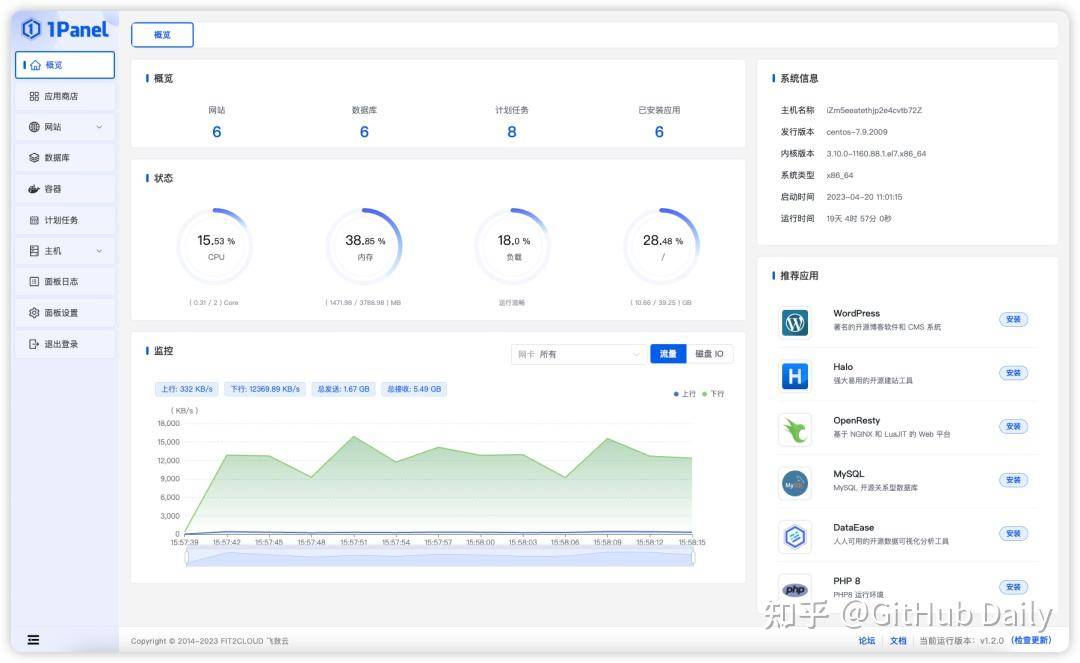Click kernel version 3.10.0-1160.88.1.el7.x86_64
The image size is (1080, 663).
876,154
